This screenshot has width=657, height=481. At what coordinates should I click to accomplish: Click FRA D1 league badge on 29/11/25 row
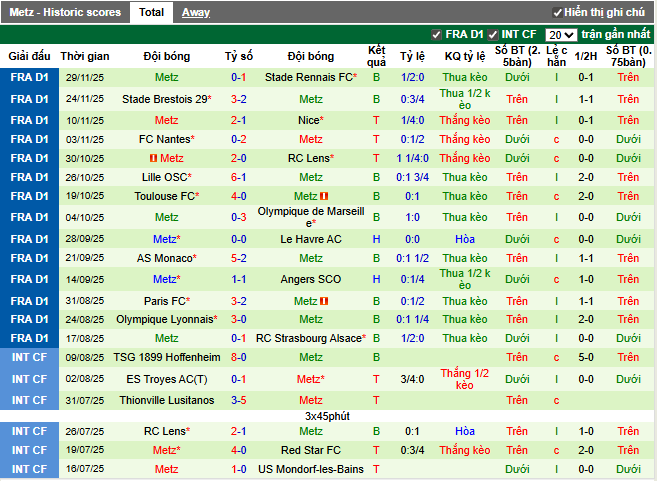tap(28, 77)
